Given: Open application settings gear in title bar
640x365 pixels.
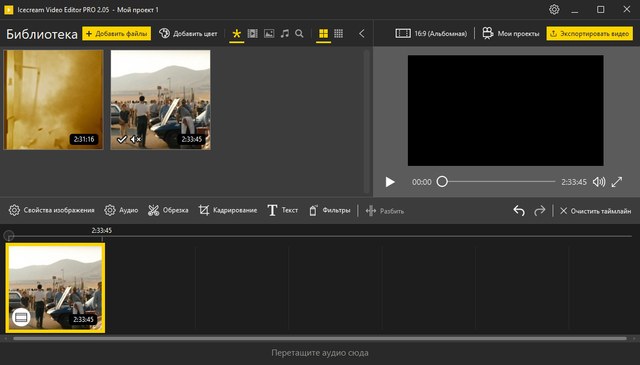Looking at the screenshot, I should pyautogui.click(x=554, y=9).
